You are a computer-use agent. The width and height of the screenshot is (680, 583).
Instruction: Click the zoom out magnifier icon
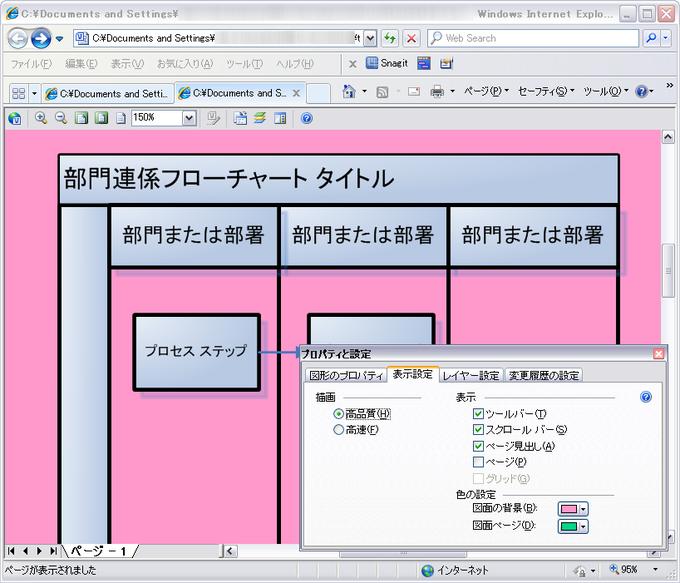point(61,118)
